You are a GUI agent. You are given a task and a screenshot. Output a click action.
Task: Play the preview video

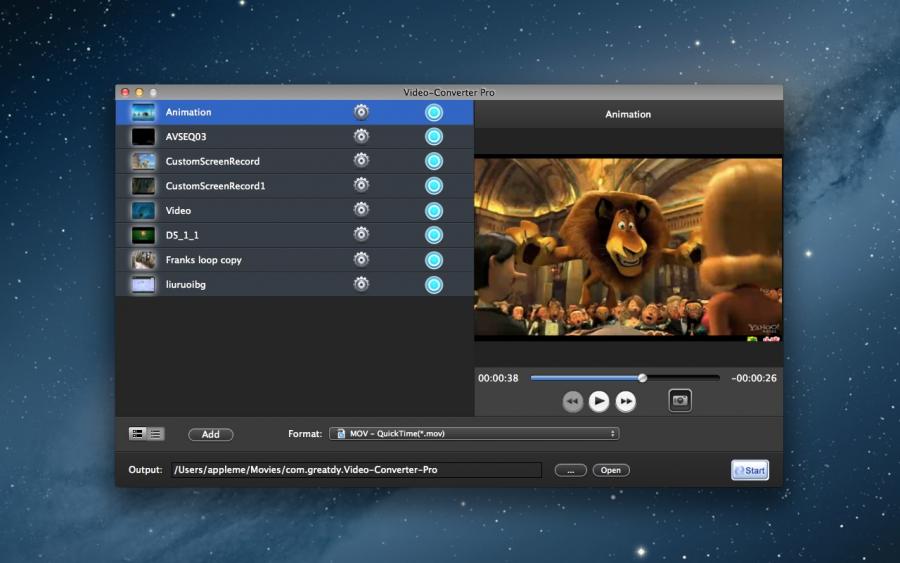[x=599, y=401]
